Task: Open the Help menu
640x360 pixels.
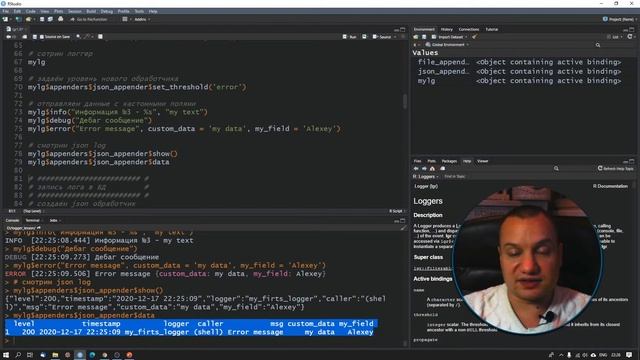Action: (x=153, y=11)
